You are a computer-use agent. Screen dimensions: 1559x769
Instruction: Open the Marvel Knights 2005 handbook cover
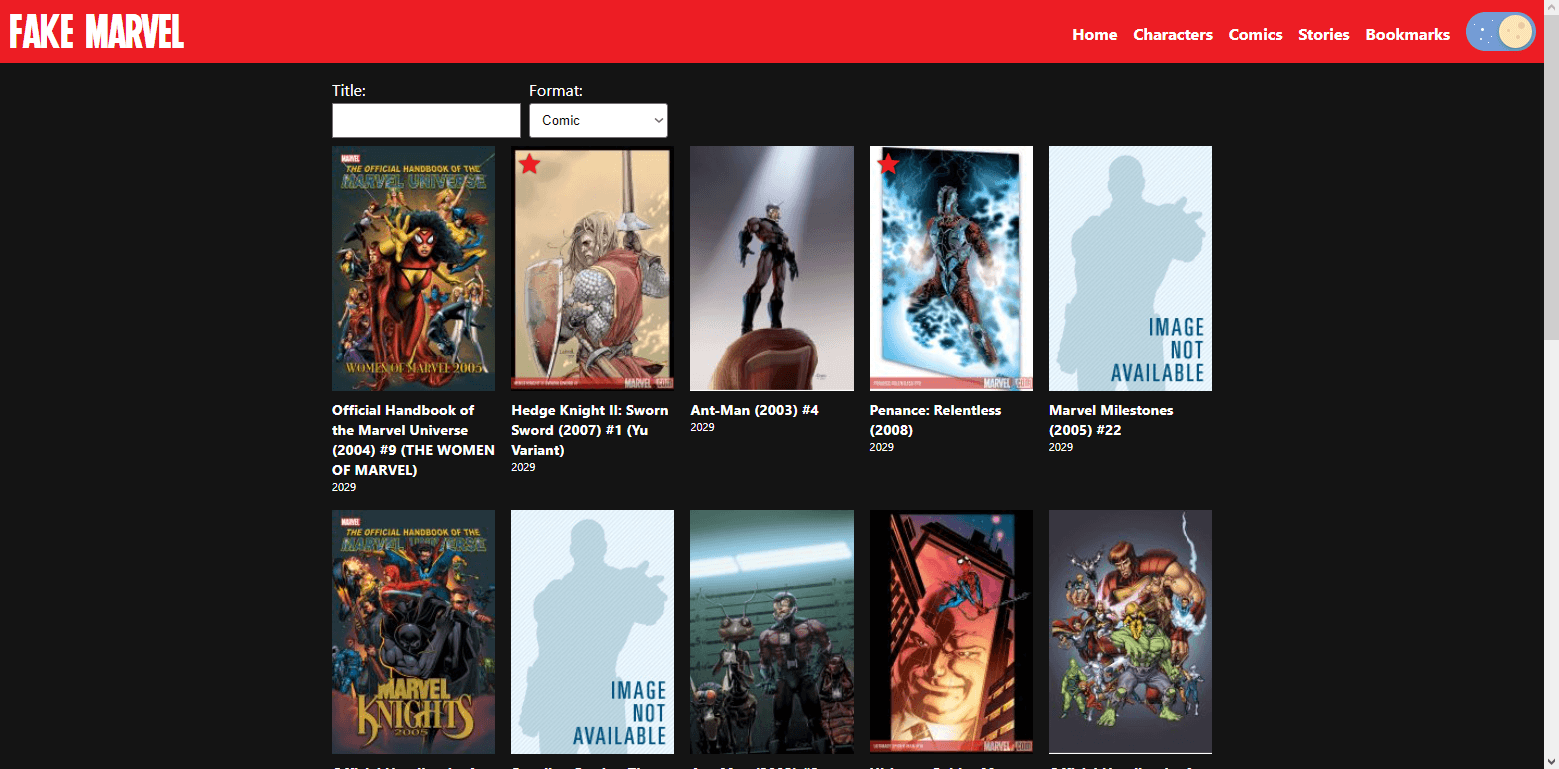413,632
